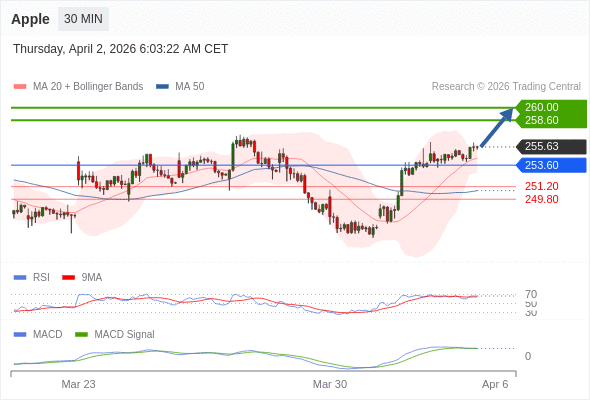The image size is (590, 400).
Task: Click the Apple chart title
Action: click(x=30, y=19)
